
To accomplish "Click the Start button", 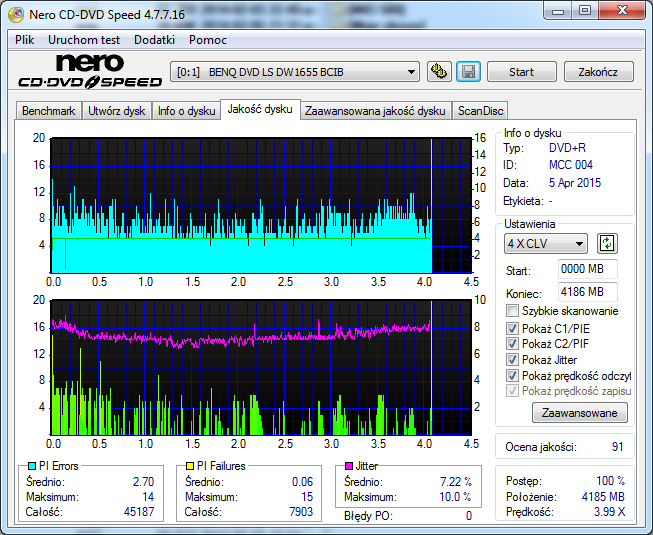I will (x=521, y=72).
